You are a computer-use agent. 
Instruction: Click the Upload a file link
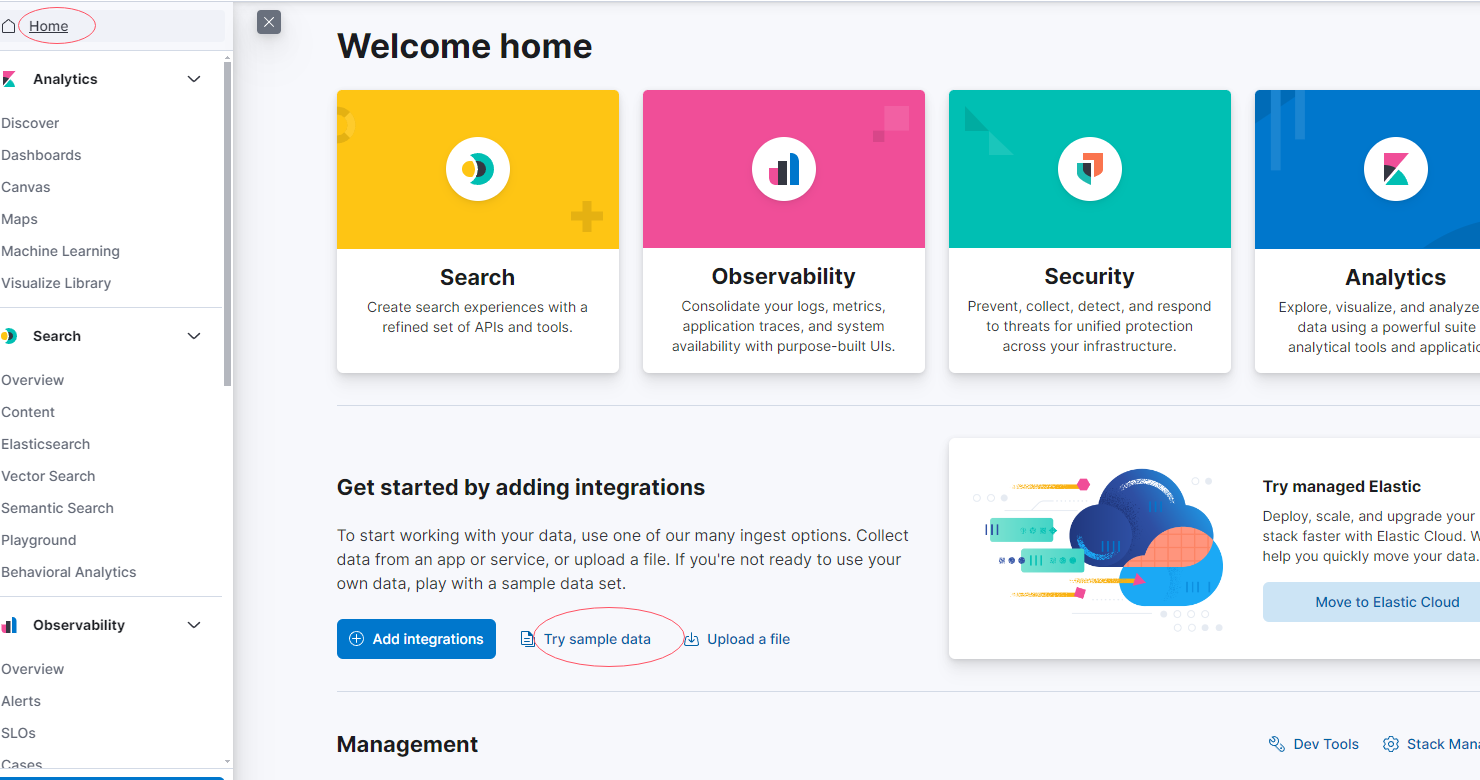[x=748, y=639]
